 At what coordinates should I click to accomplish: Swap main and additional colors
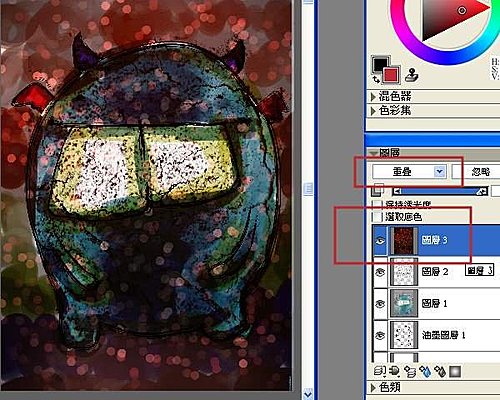(x=377, y=79)
